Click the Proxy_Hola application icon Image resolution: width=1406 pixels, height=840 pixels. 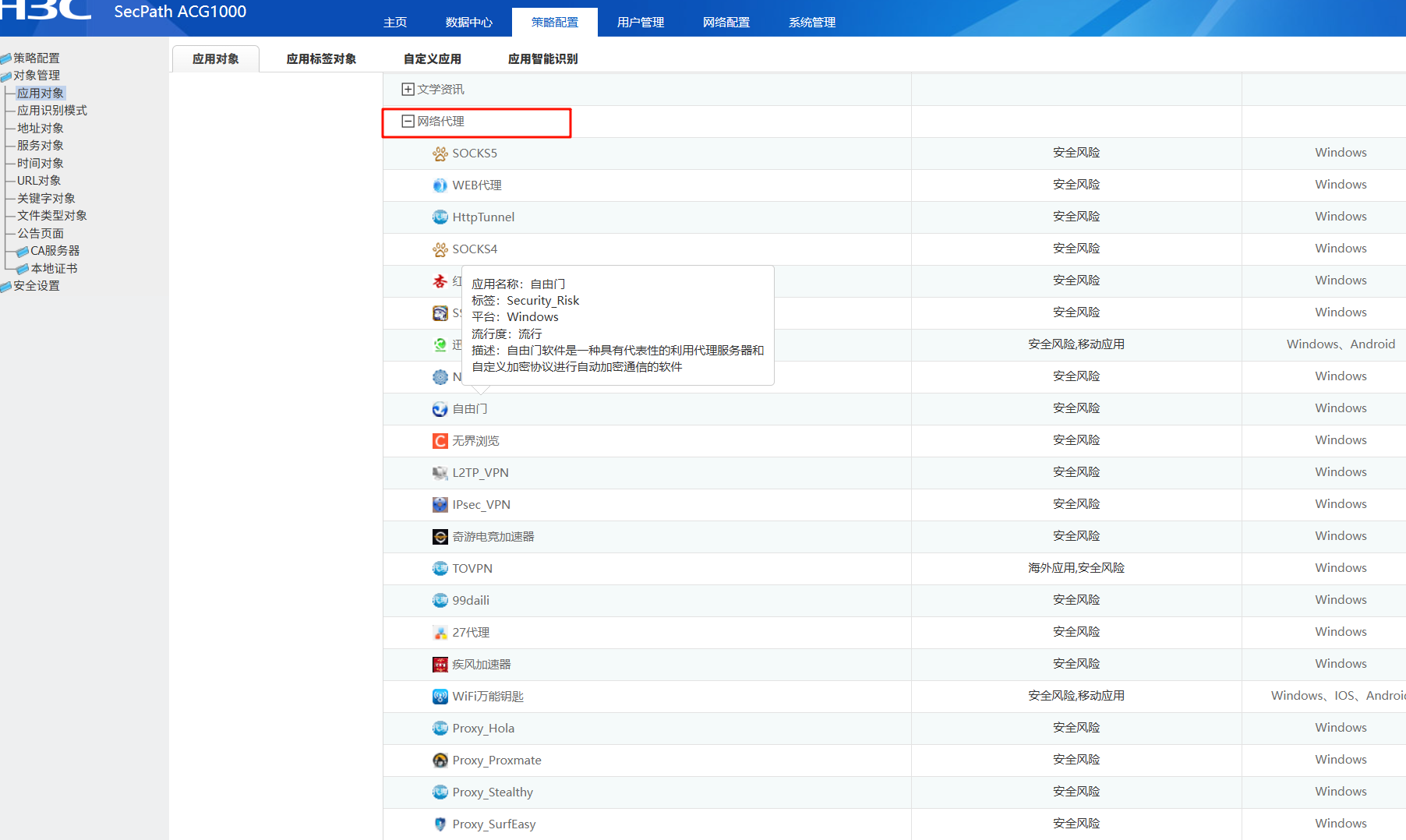click(440, 729)
